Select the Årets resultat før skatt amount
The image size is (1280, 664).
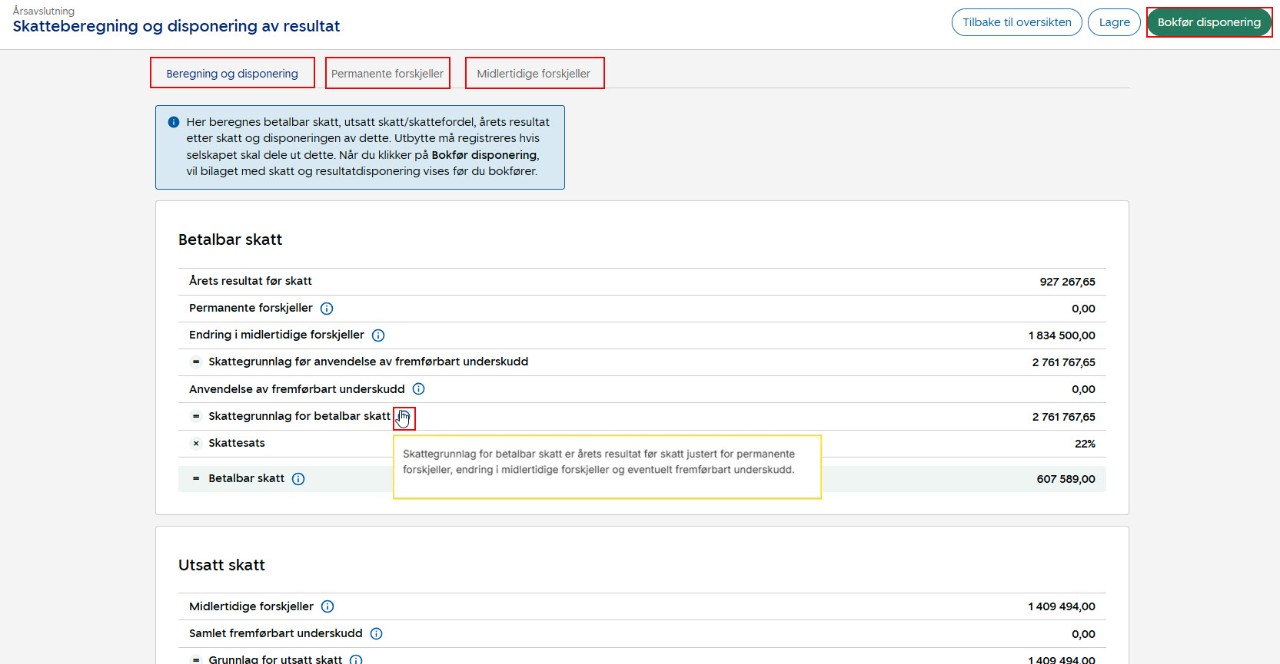(1067, 282)
